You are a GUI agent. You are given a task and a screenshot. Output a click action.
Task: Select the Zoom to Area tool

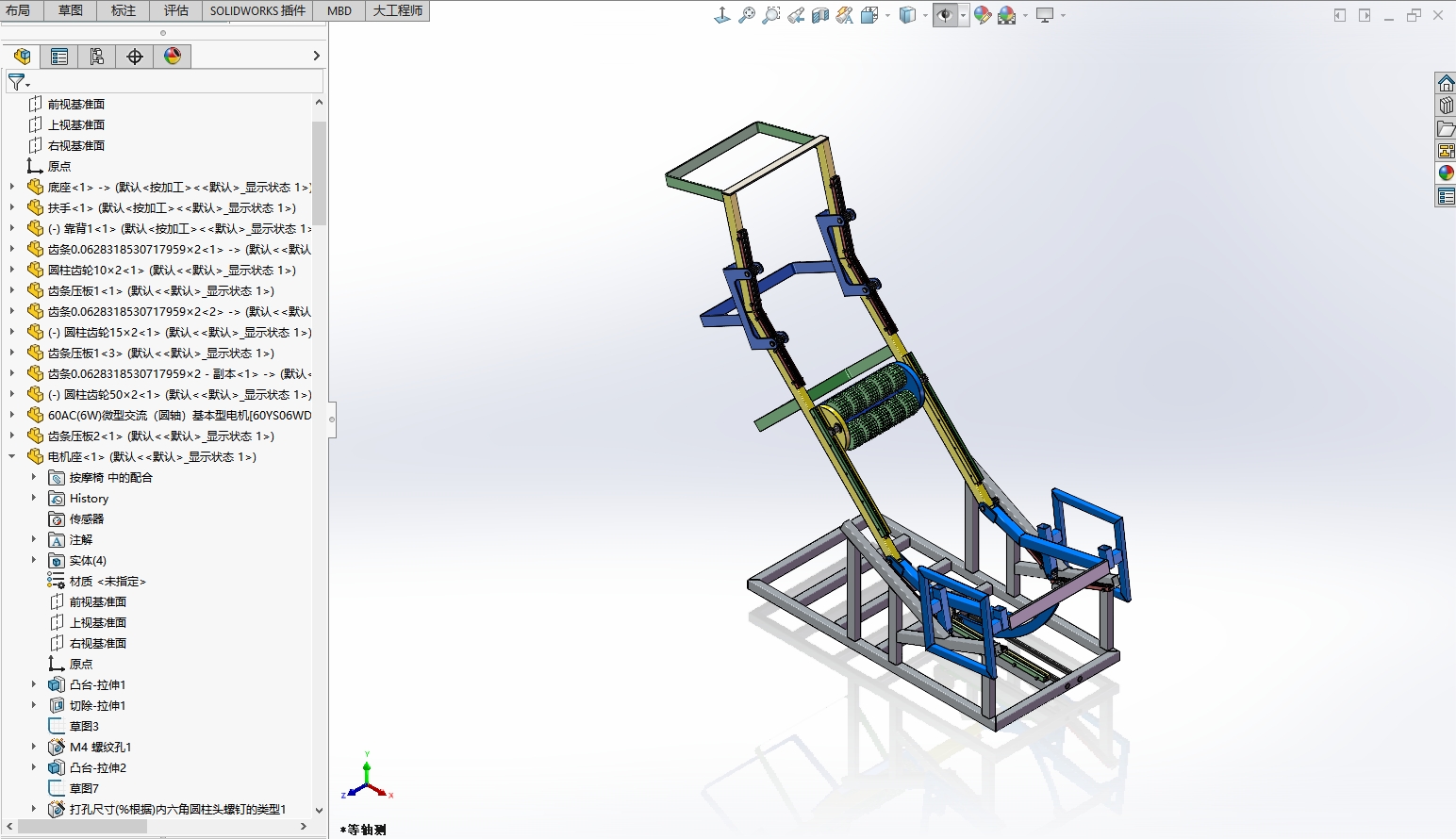pyautogui.click(x=771, y=15)
